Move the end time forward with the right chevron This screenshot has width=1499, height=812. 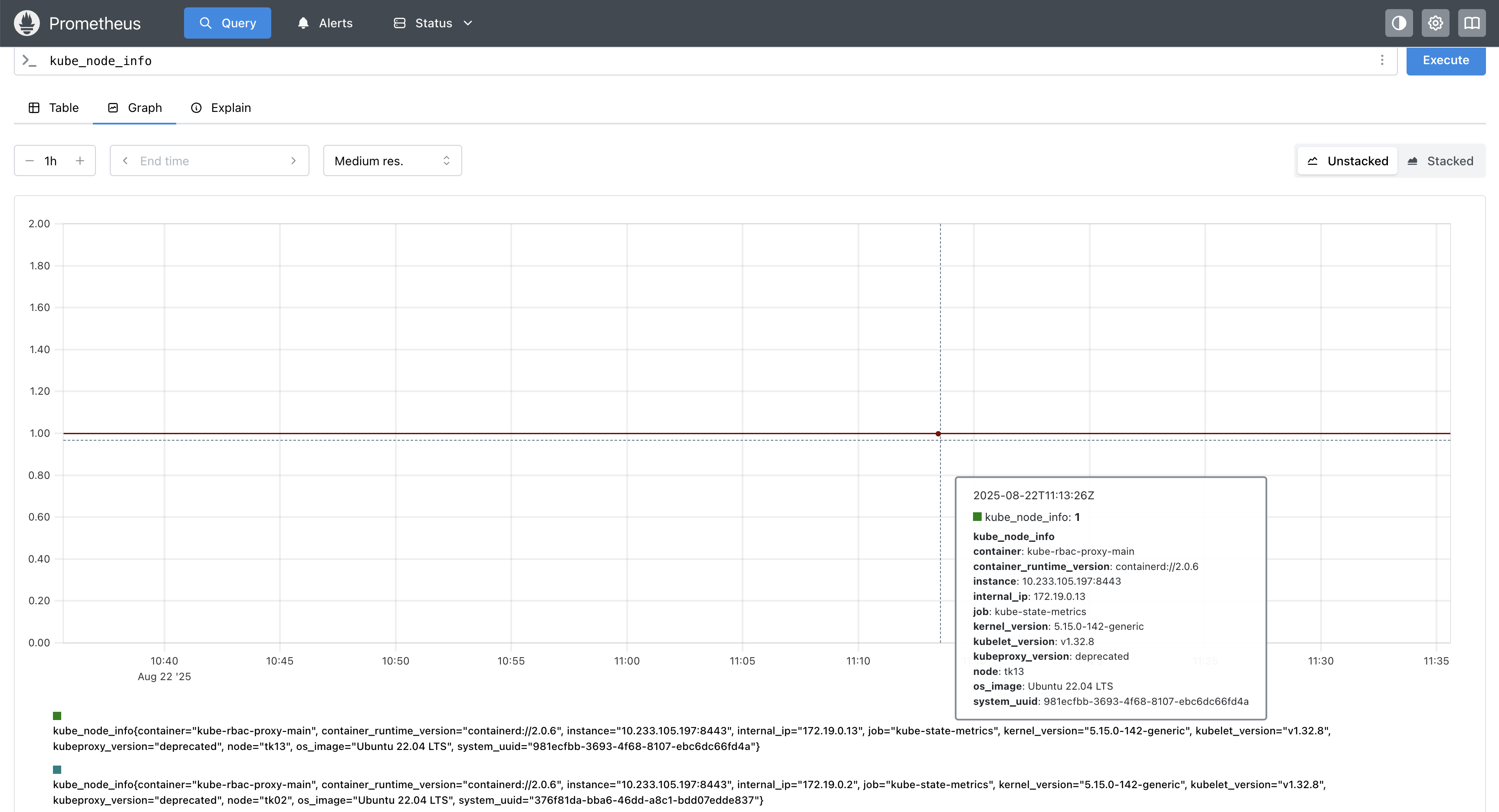tap(293, 160)
